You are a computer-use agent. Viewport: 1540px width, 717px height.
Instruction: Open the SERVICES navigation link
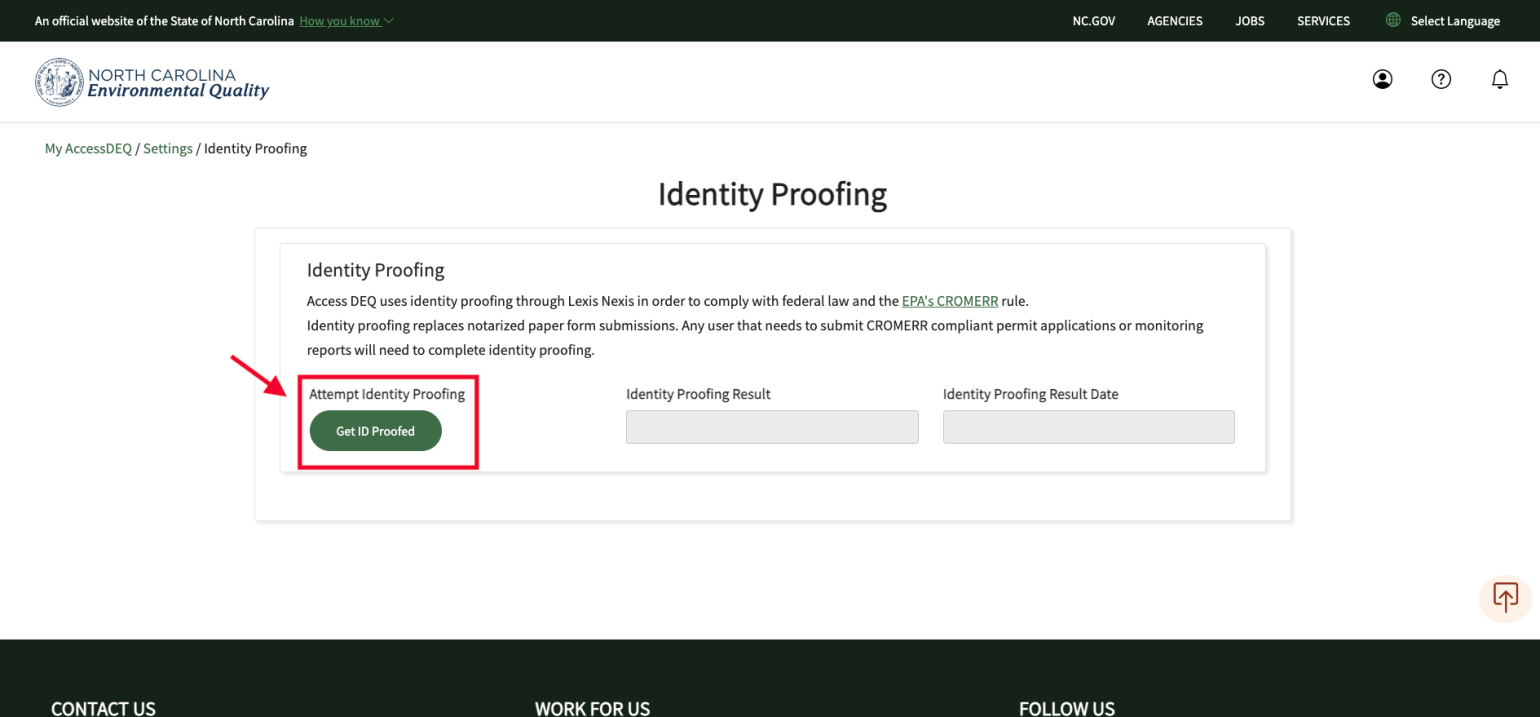click(1323, 20)
